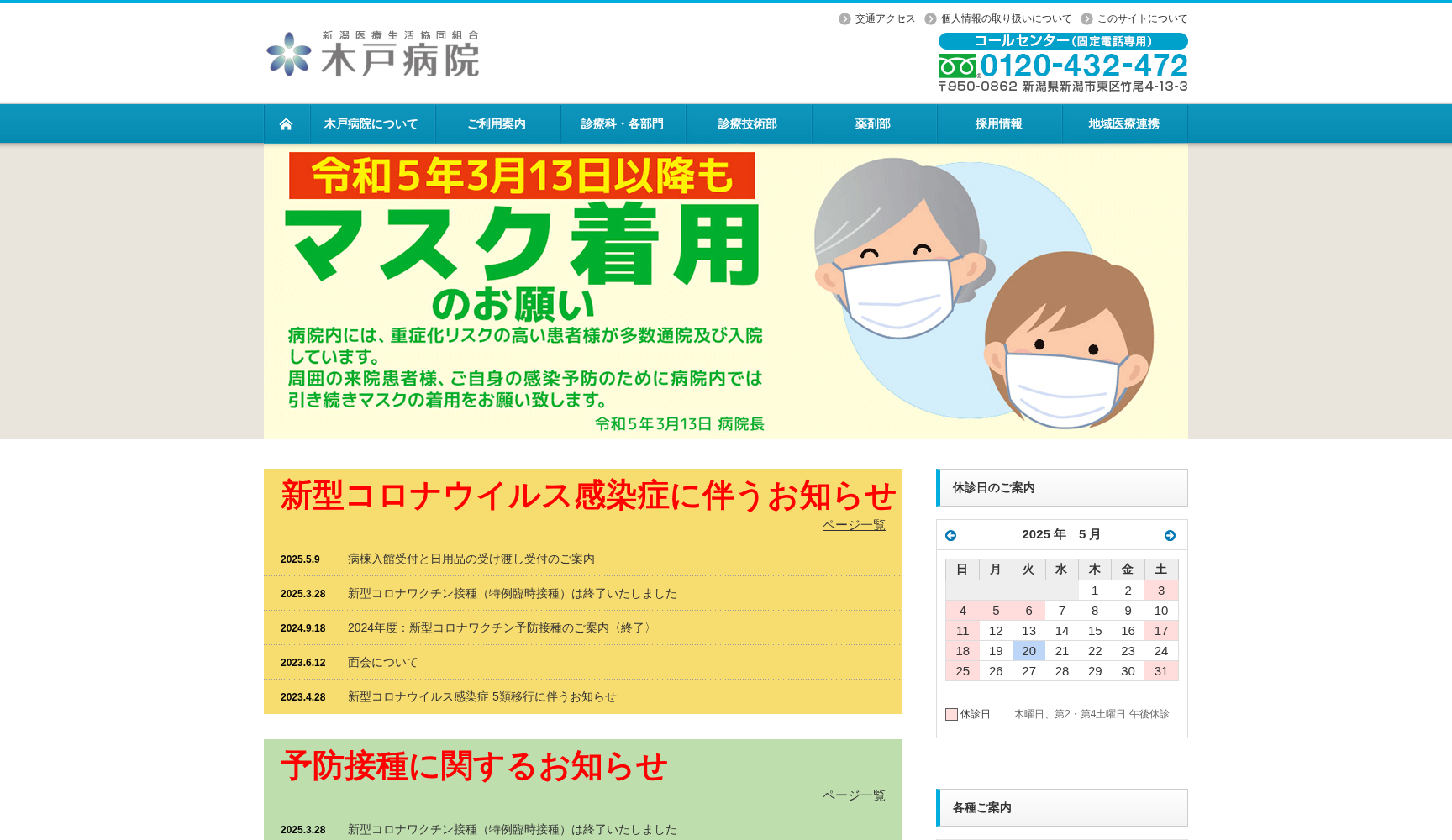The image size is (1452, 840).
Task: Open the 面会について news article
Action: 381,662
